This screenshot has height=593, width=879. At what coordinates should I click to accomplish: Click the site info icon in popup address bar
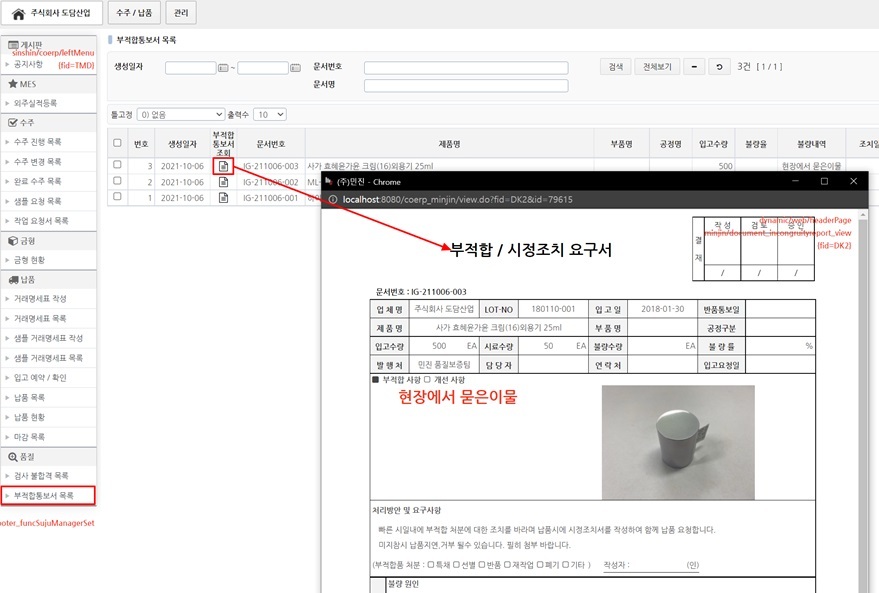tap(332, 199)
